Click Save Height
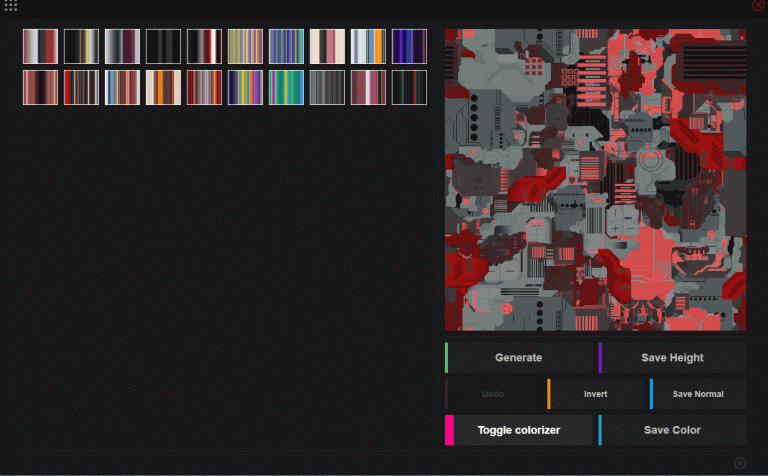Image resolution: width=768 pixels, height=476 pixels. click(672, 358)
